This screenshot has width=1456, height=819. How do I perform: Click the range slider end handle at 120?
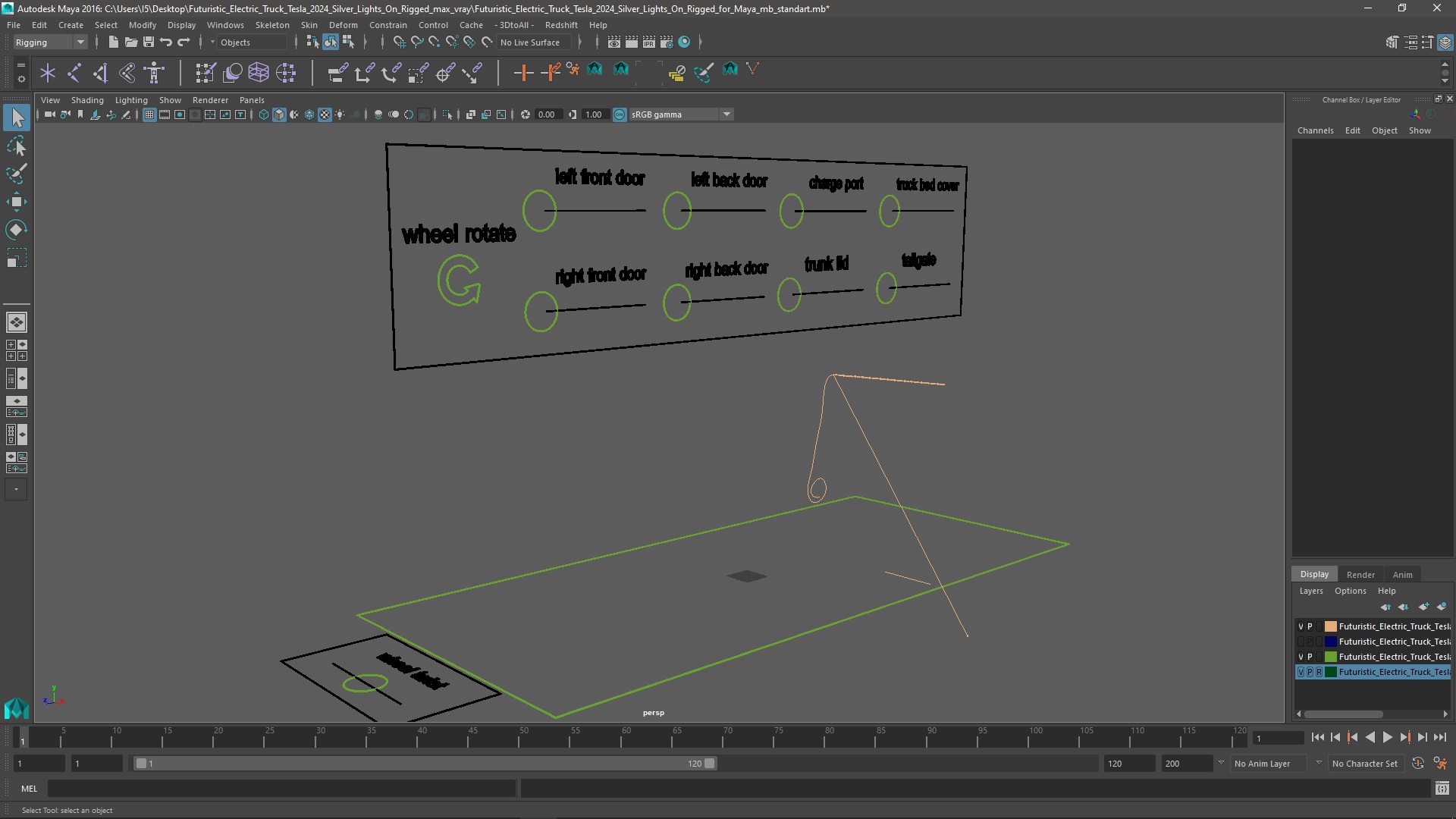coord(710,764)
